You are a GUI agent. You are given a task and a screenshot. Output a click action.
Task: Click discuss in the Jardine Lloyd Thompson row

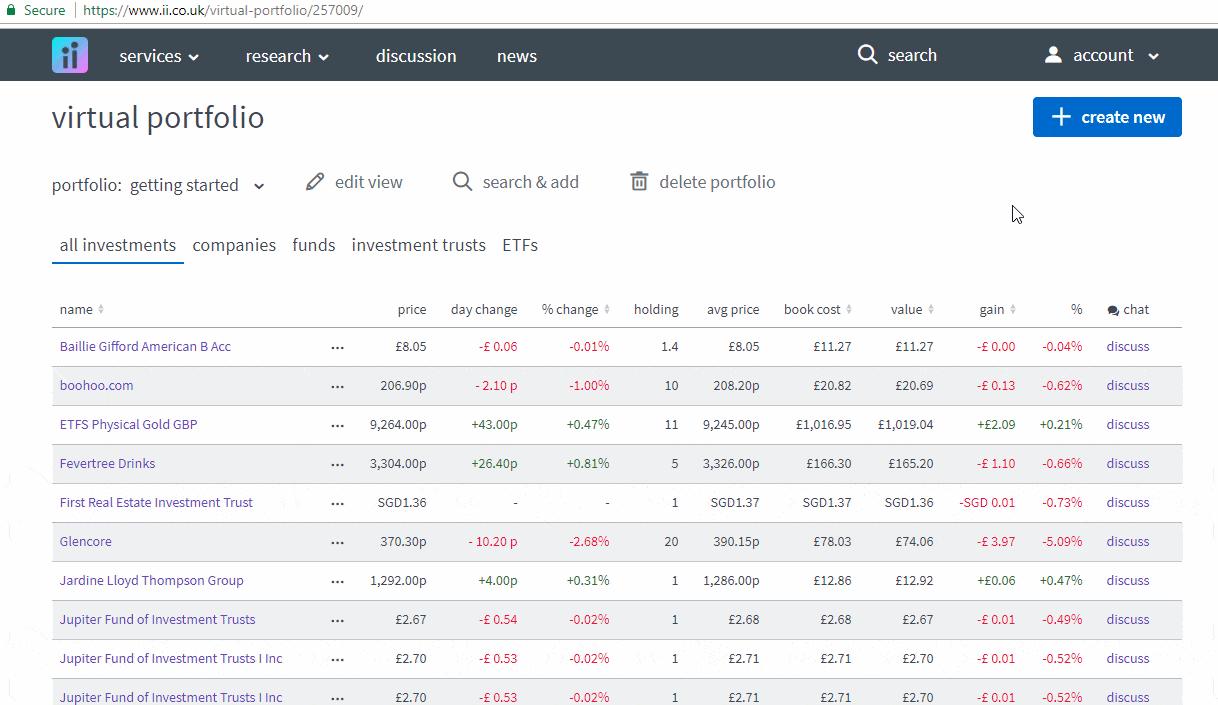[1128, 581]
